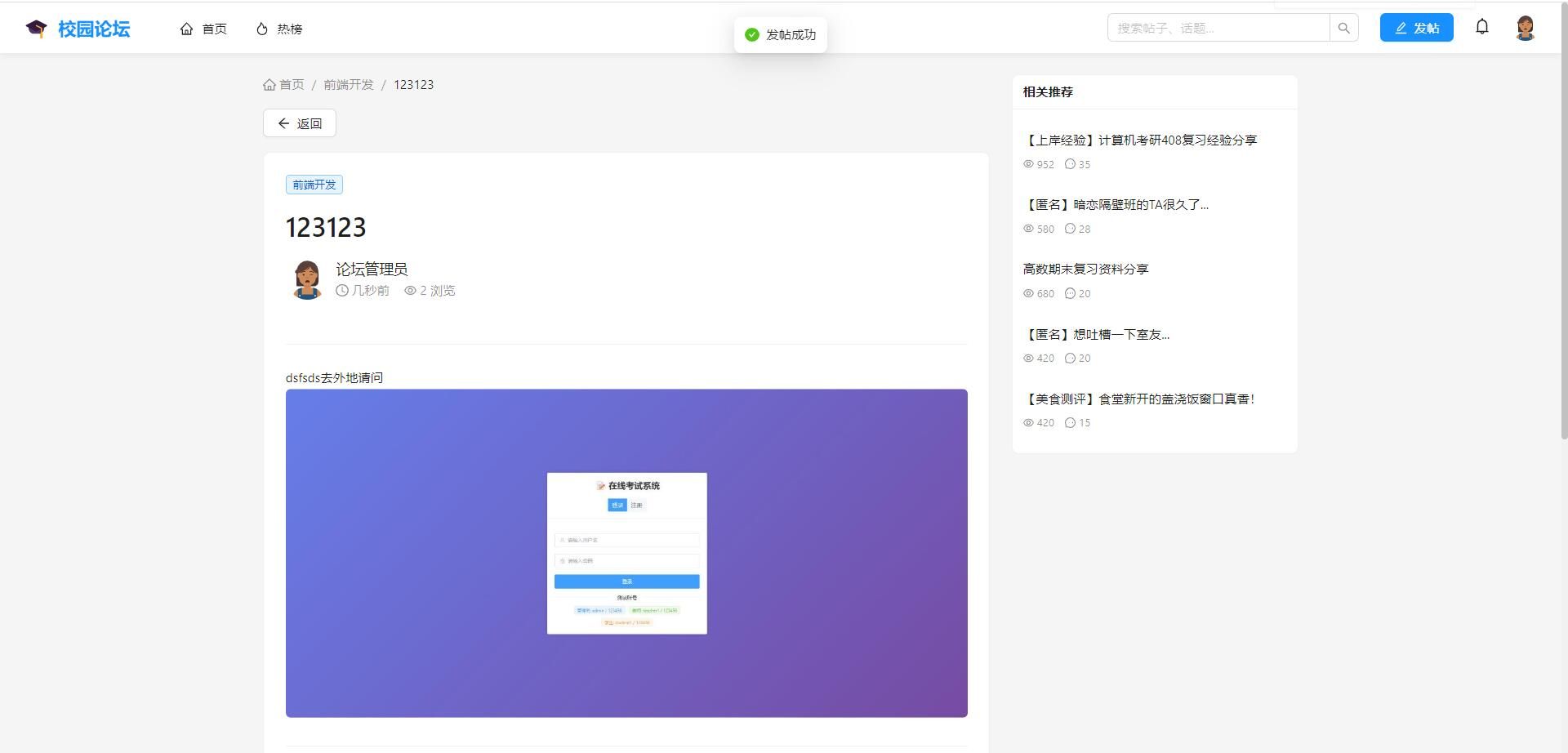Click the 前端开发 category tag
The width and height of the screenshot is (1568, 753).
click(314, 184)
